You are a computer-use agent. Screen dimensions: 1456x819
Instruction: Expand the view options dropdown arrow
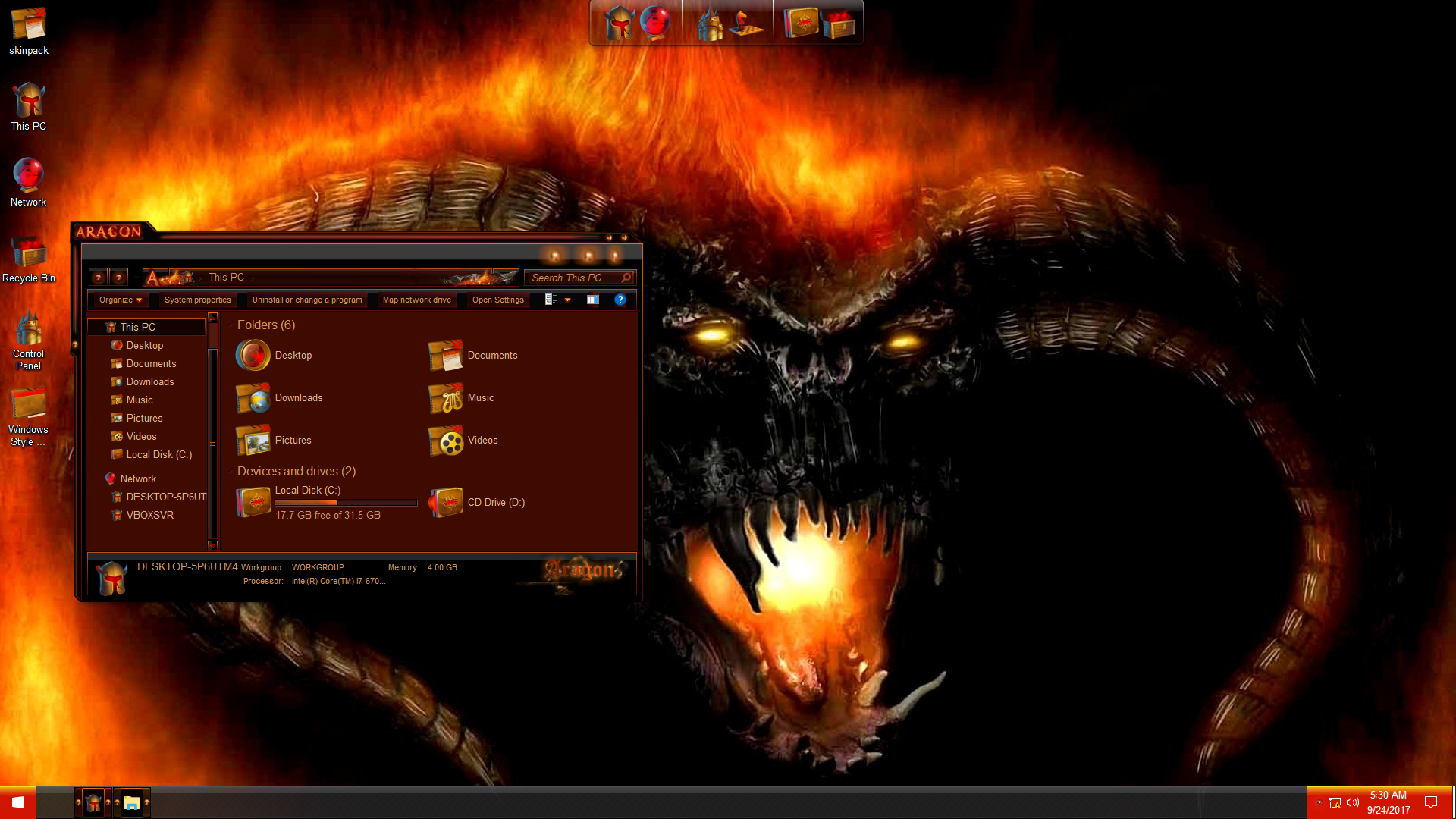(x=567, y=300)
